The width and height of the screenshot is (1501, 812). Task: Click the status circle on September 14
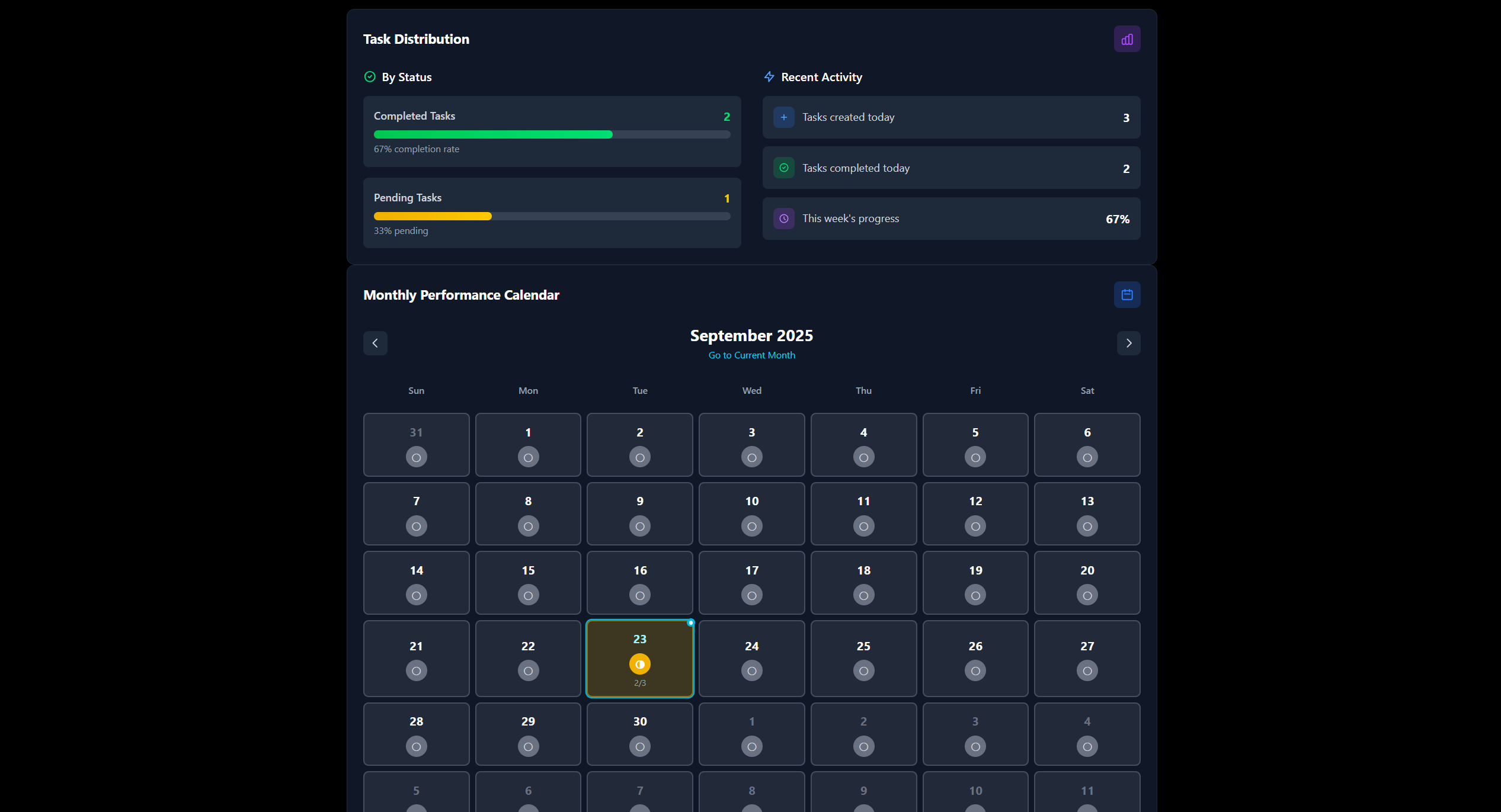416,595
